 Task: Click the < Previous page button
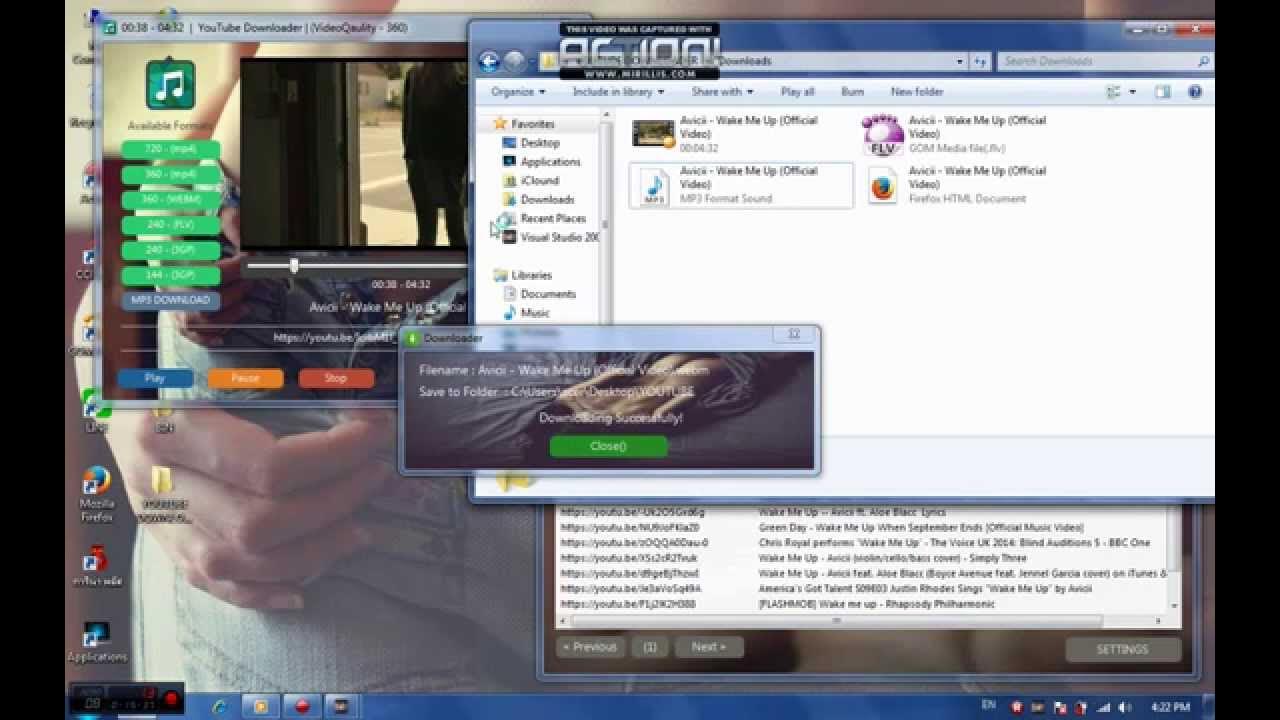(x=590, y=647)
